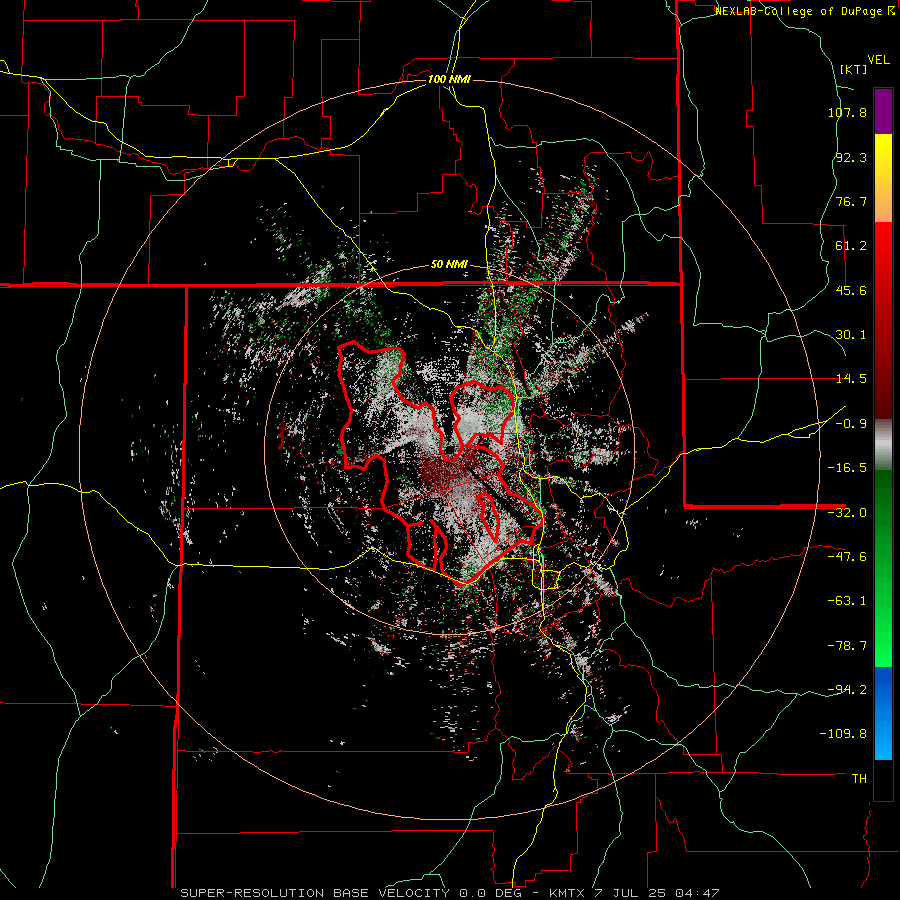Click the -63.1 velocity scale value
The image size is (900, 900).
tap(847, 601)
